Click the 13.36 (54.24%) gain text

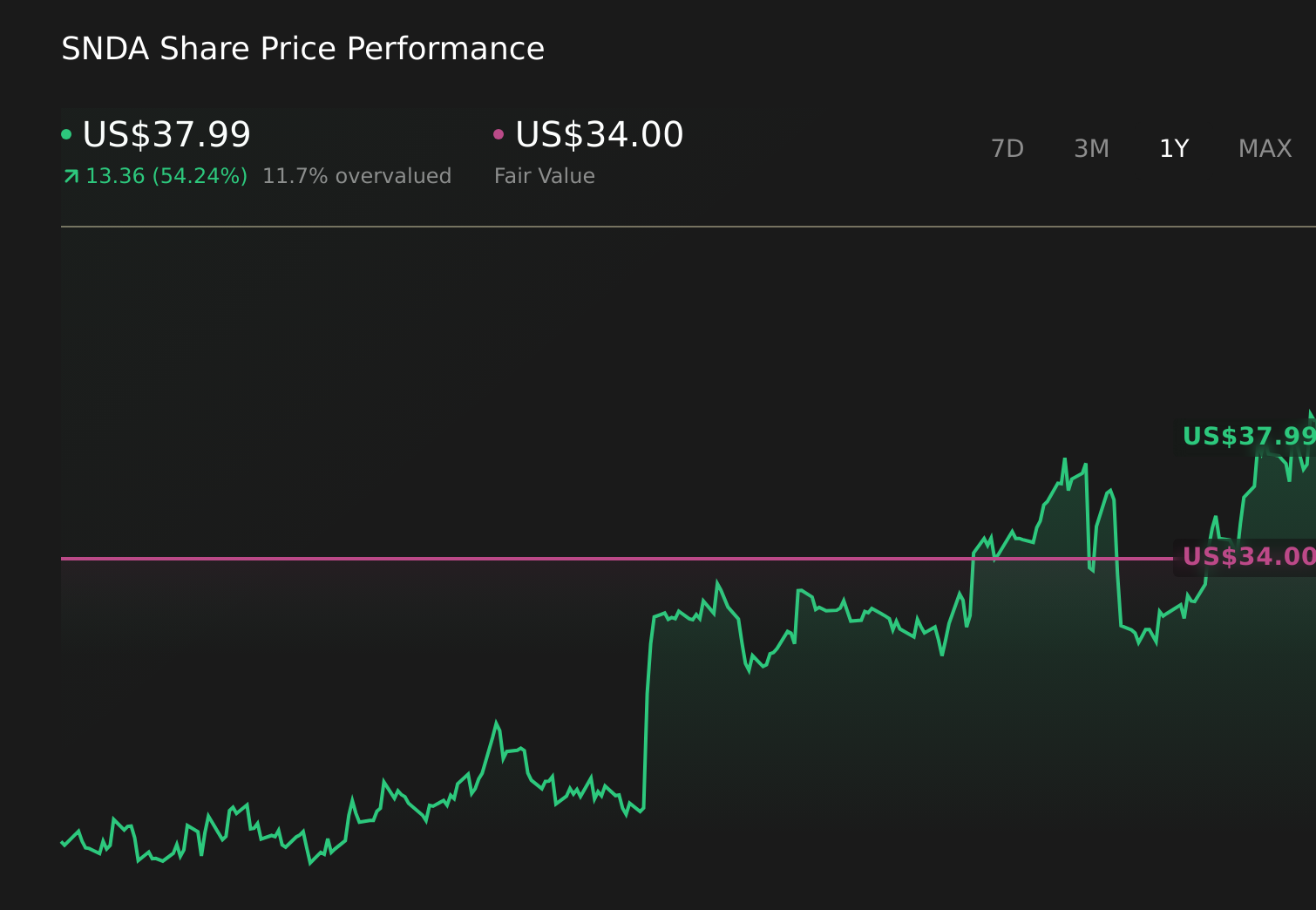(166, 176)
